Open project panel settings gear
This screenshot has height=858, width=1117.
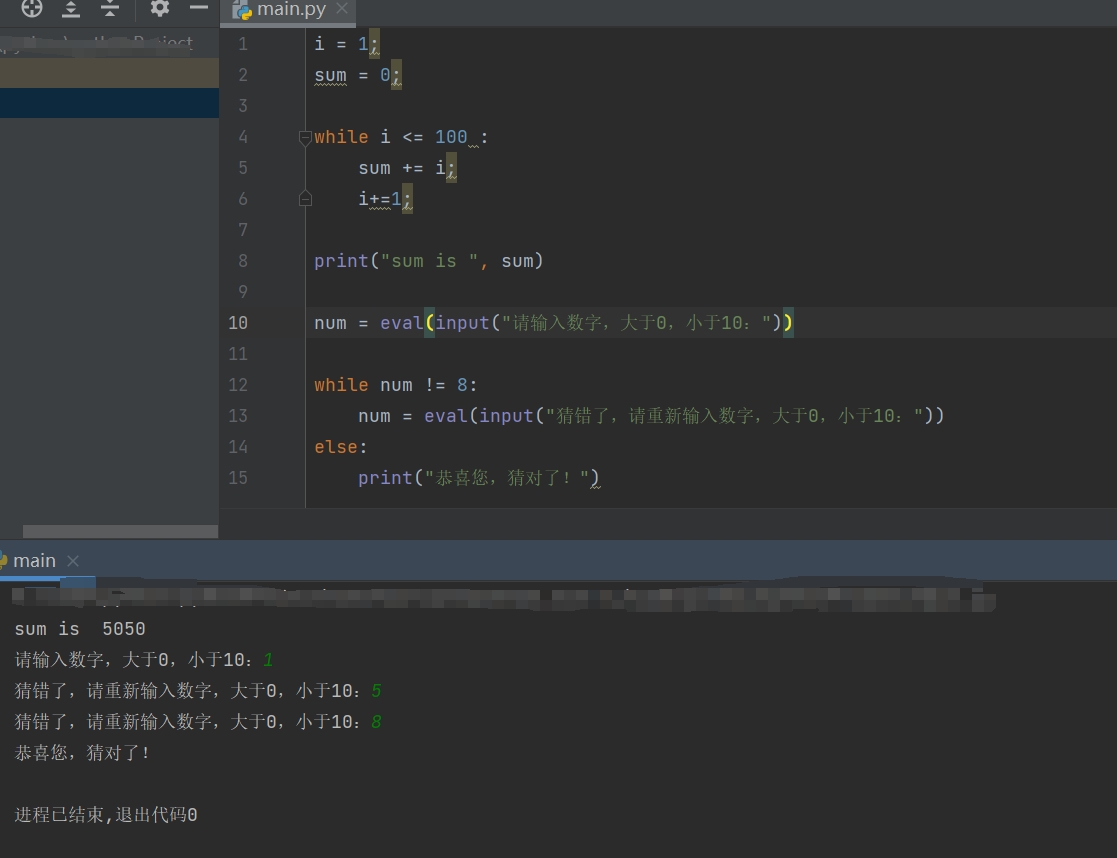pyautogui.click(x=159, y=9)
